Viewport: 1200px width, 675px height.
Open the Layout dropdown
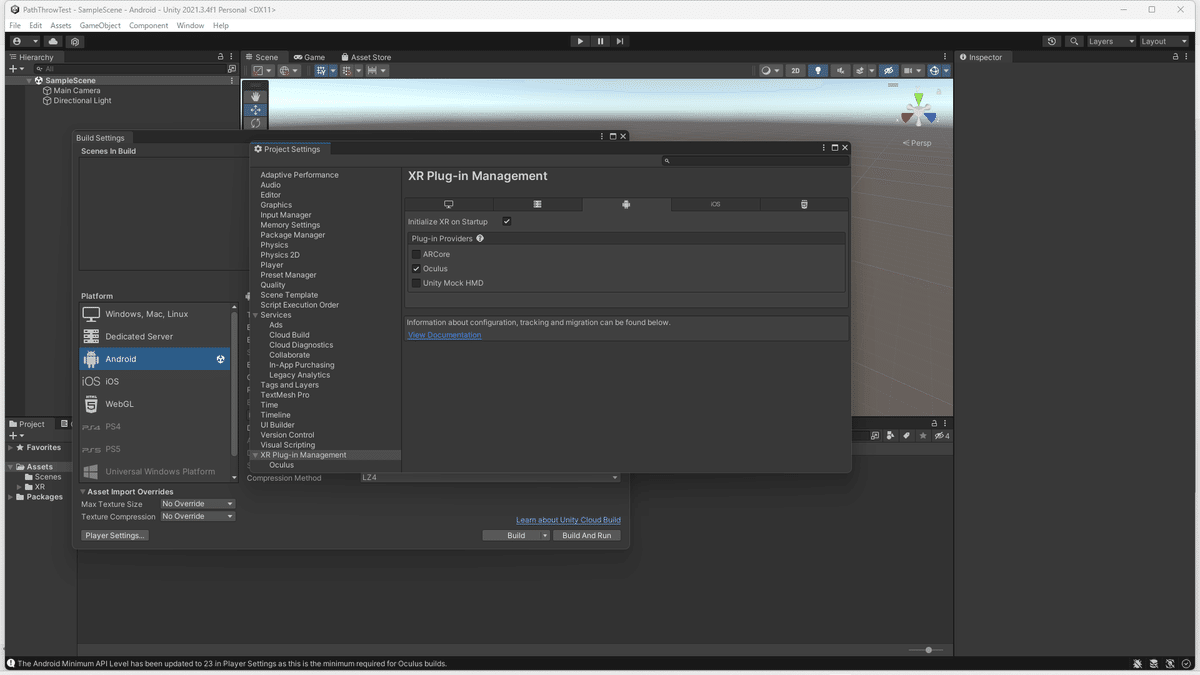tap(1166, 42)
